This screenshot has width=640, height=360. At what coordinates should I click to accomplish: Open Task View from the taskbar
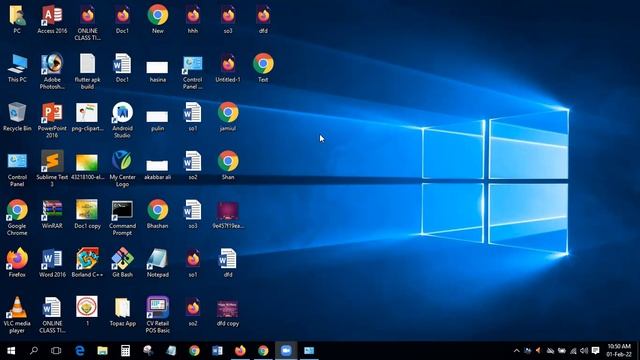(56, 351)
